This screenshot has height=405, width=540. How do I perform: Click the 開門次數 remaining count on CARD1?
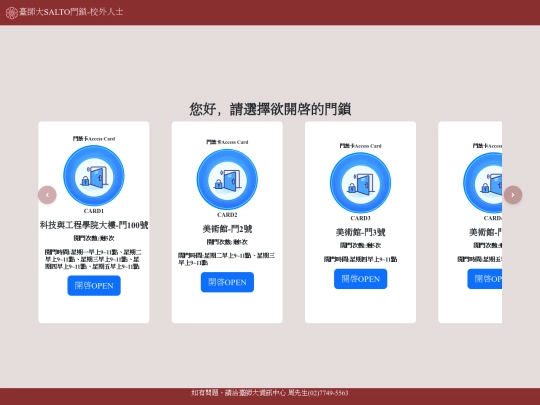(x=94, y=238)
